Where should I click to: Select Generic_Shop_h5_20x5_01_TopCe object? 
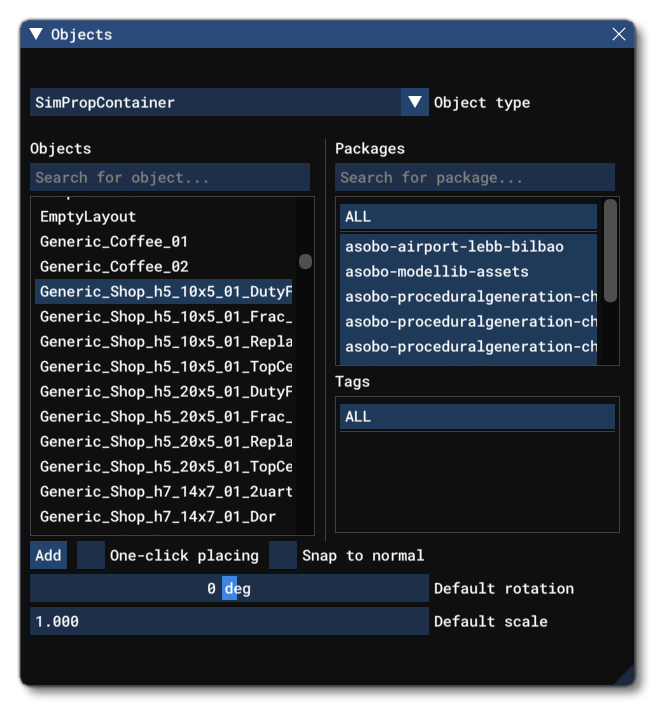click(x=163, y=466)
